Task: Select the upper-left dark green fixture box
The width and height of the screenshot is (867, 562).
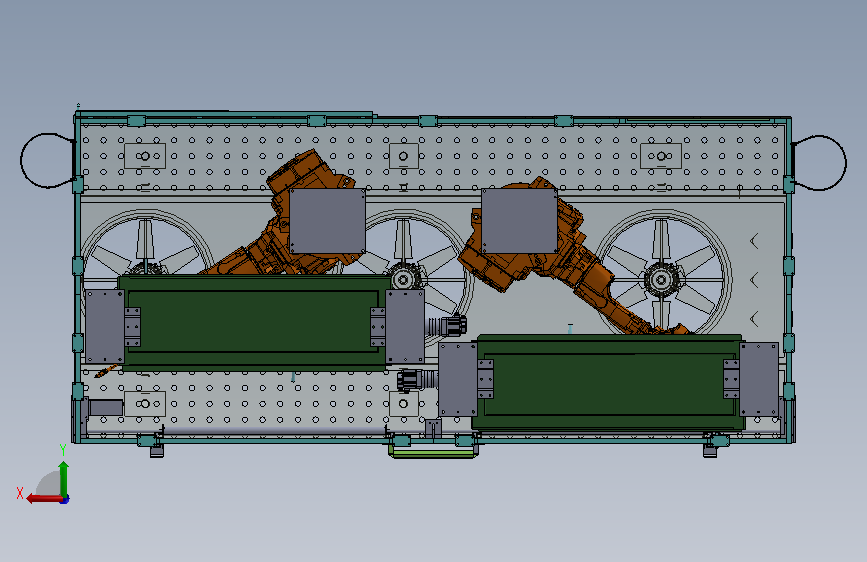Action: point(254,321)
